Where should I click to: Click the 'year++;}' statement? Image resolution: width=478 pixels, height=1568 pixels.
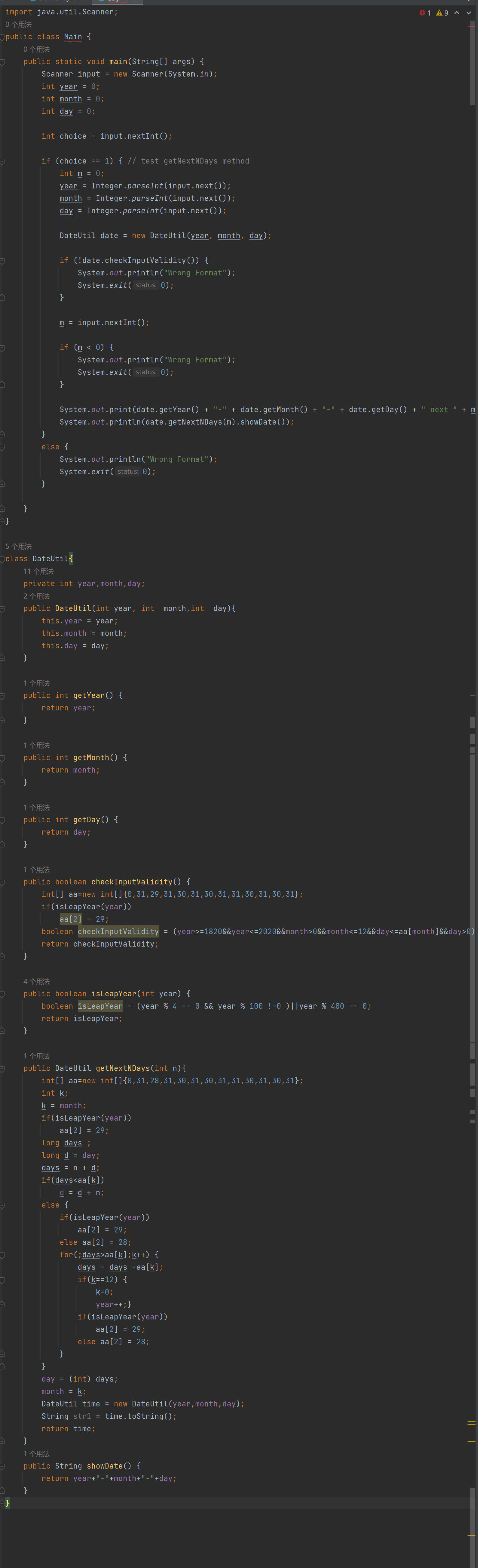(114, 1304)
